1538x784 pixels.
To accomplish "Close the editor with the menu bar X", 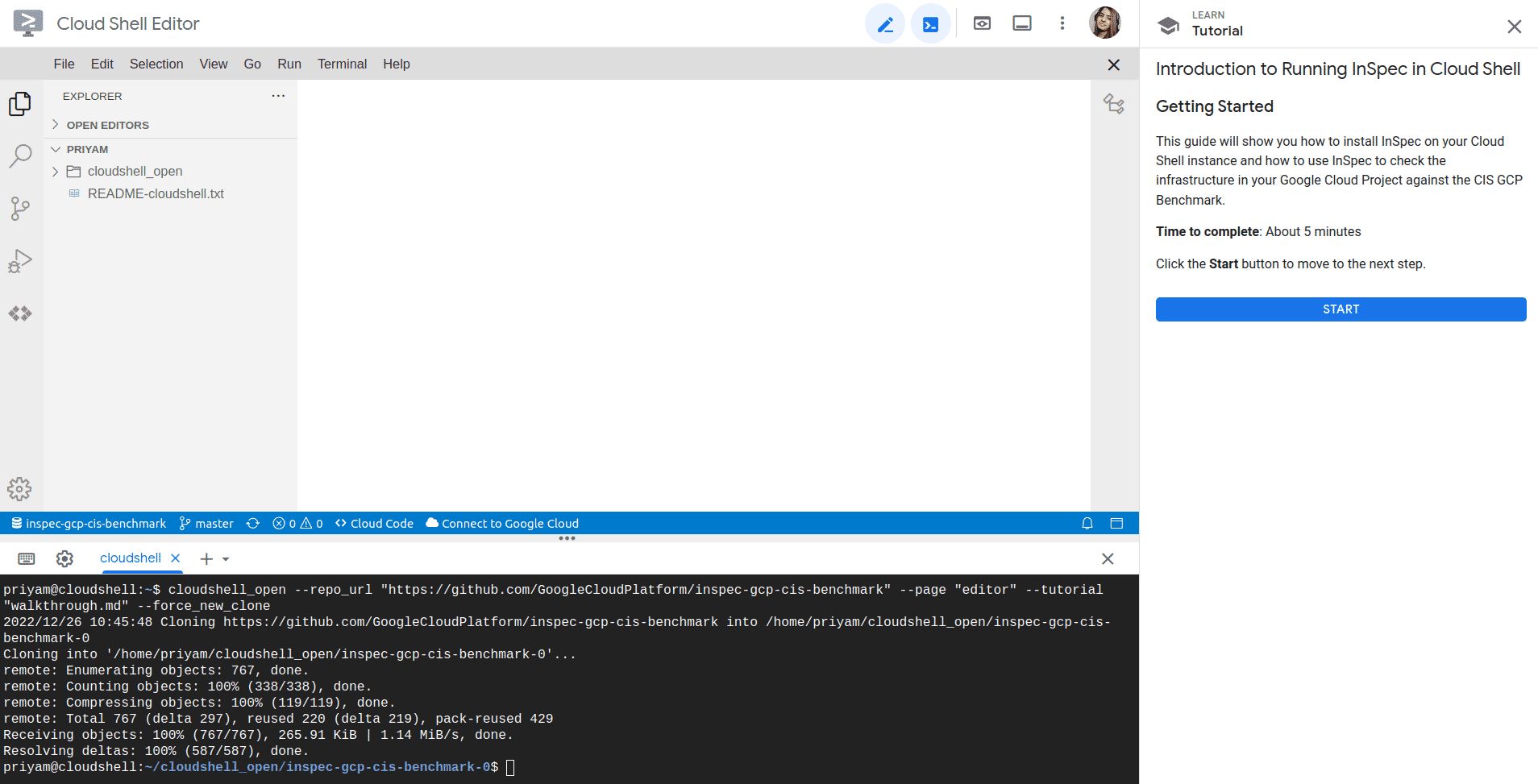I will (x=1114, y=64).
